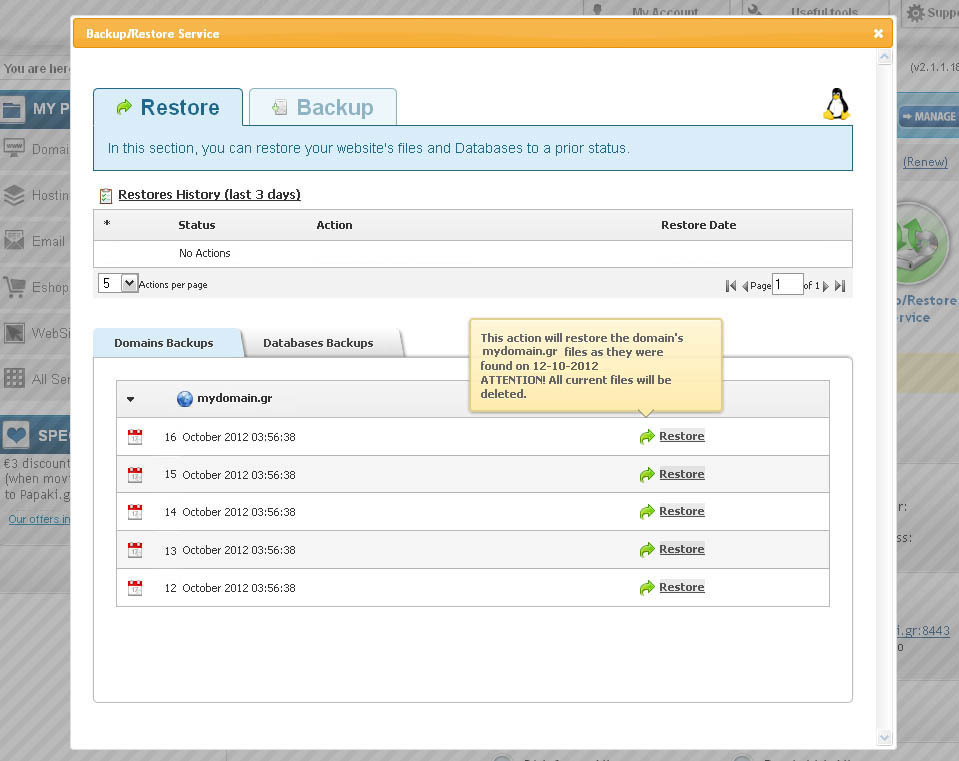
Task: Open Hosting in background sidebar
Action: (x=35, y=195)
